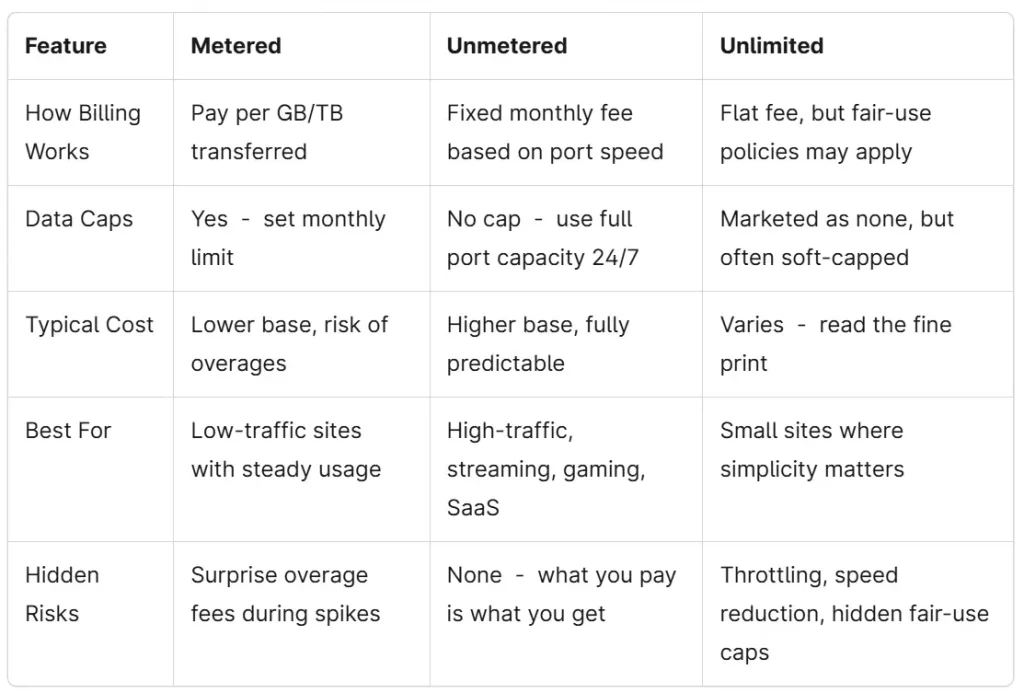Select the Unlimited column header
The image size is (1024, 693).
[x=772, y=46]
